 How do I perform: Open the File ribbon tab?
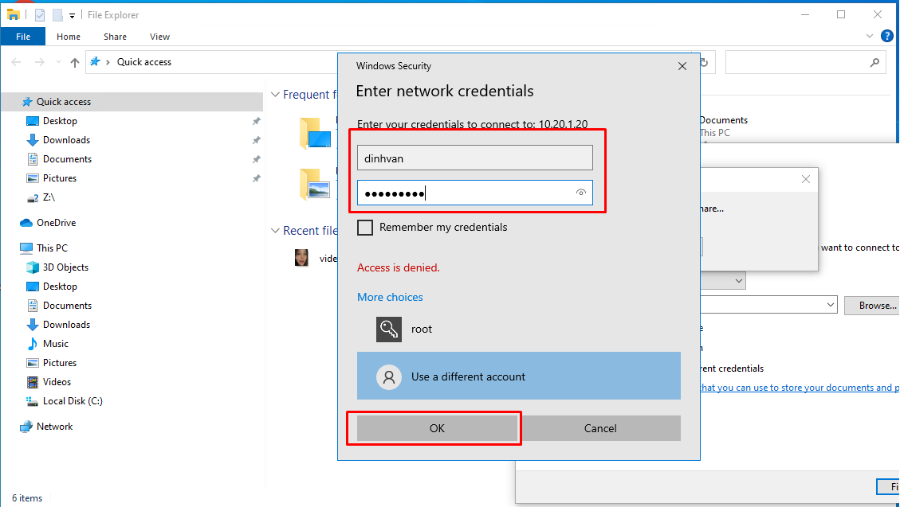point(23,37)
